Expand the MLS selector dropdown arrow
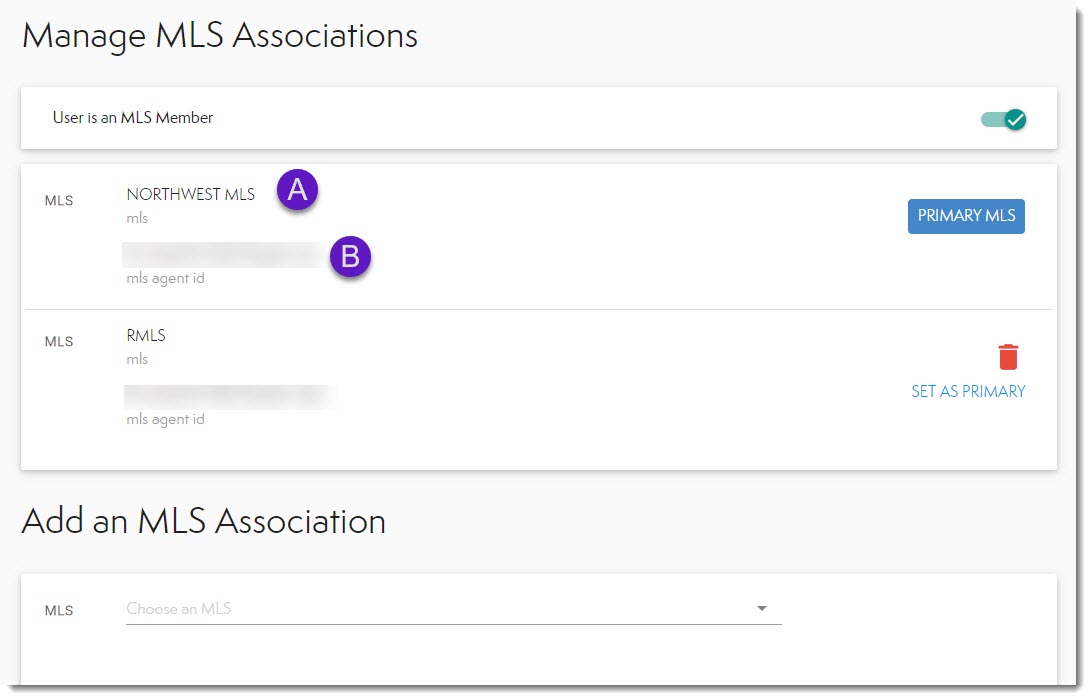The width and height of the screenshot is (1091, 700). [762, 609]
